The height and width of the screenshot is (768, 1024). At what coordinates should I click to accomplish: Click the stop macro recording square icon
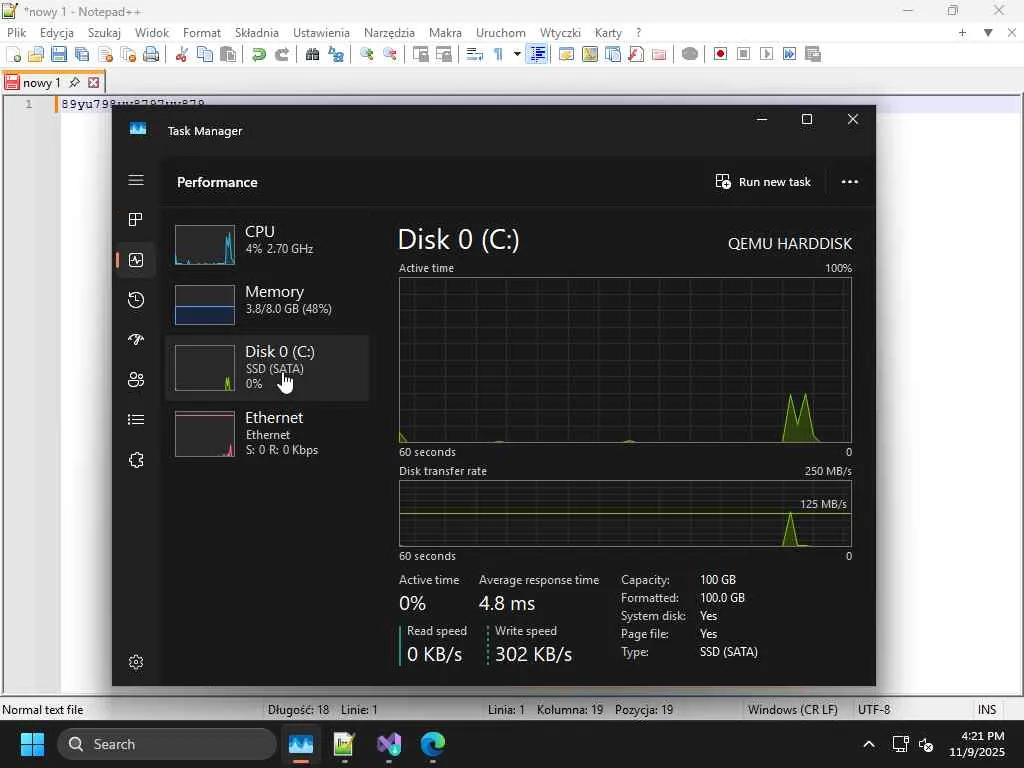click(x=743, y=54)
